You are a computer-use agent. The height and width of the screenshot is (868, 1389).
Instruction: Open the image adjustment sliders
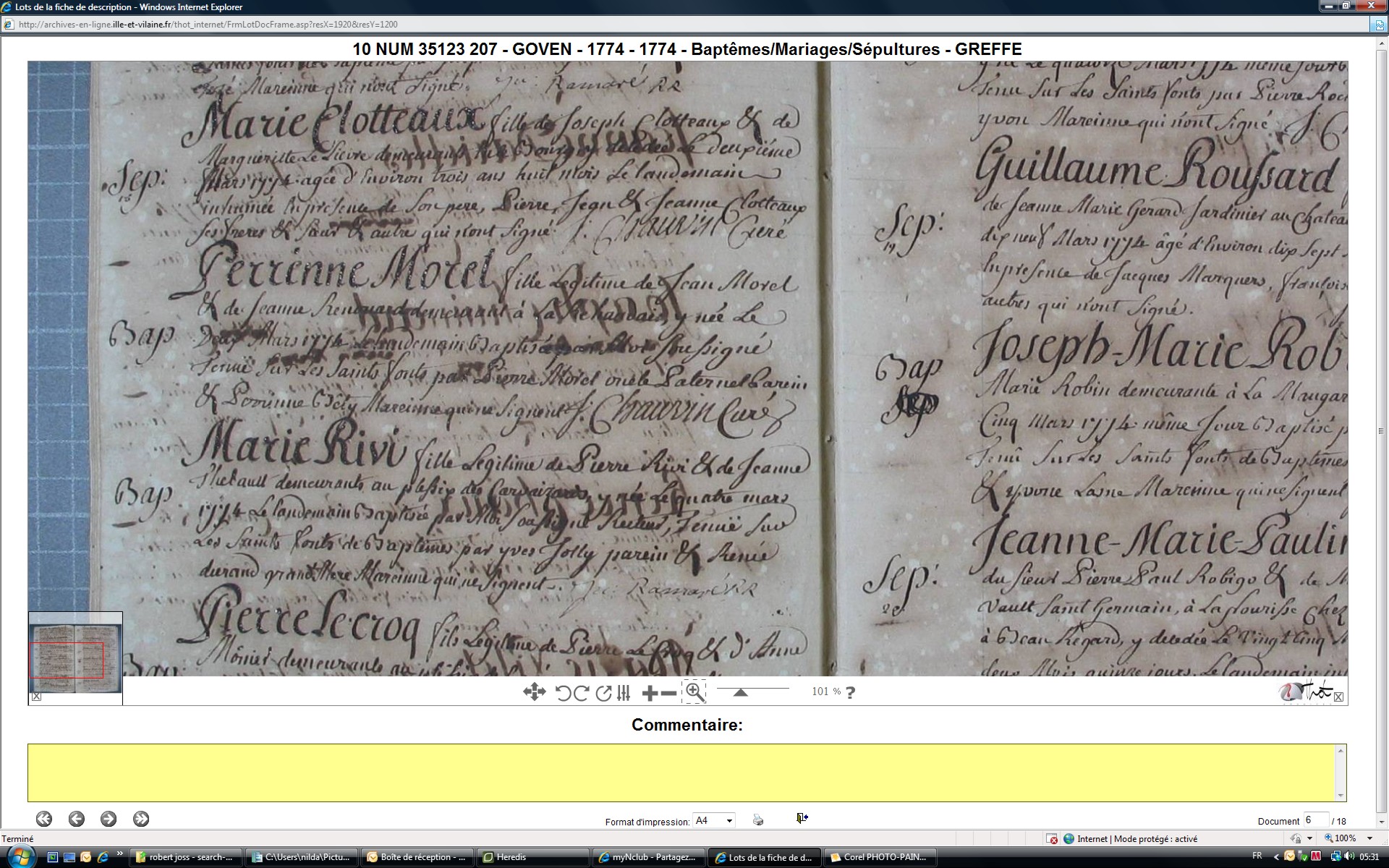coord(624,693)
